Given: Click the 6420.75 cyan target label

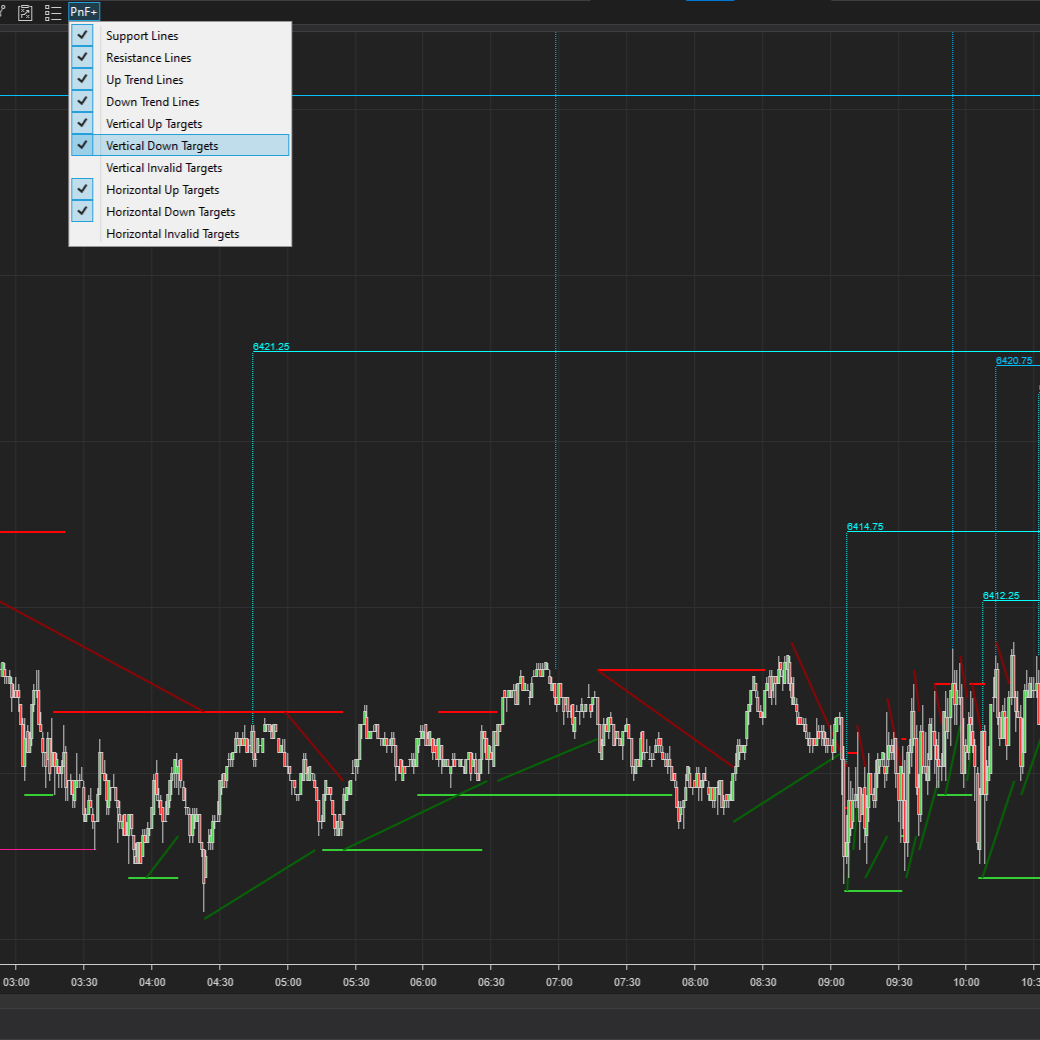Looking at the screenshot, I should pos(1014,360).
